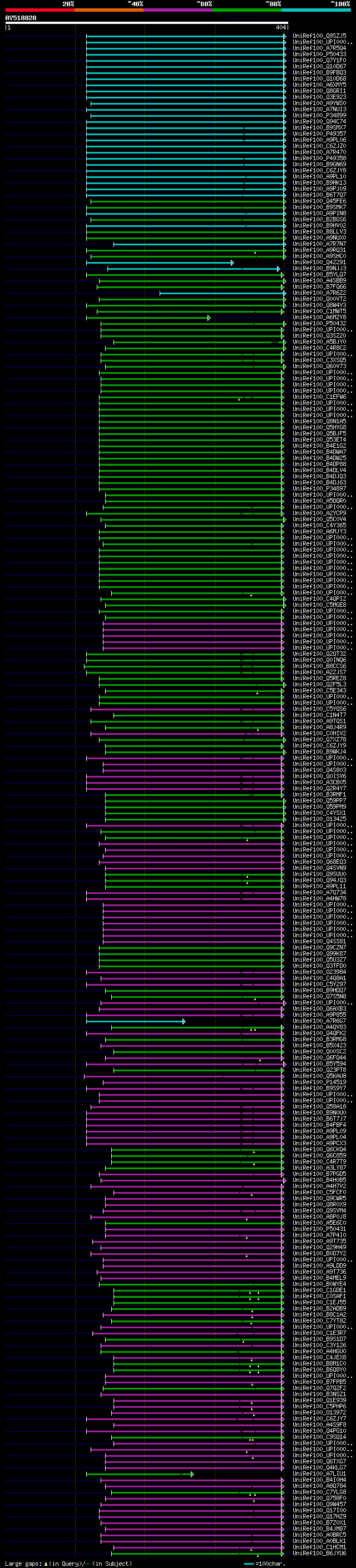
Task: Open the UniRef100_Q9SZJ5 hit label
Action: pos(319,36)
